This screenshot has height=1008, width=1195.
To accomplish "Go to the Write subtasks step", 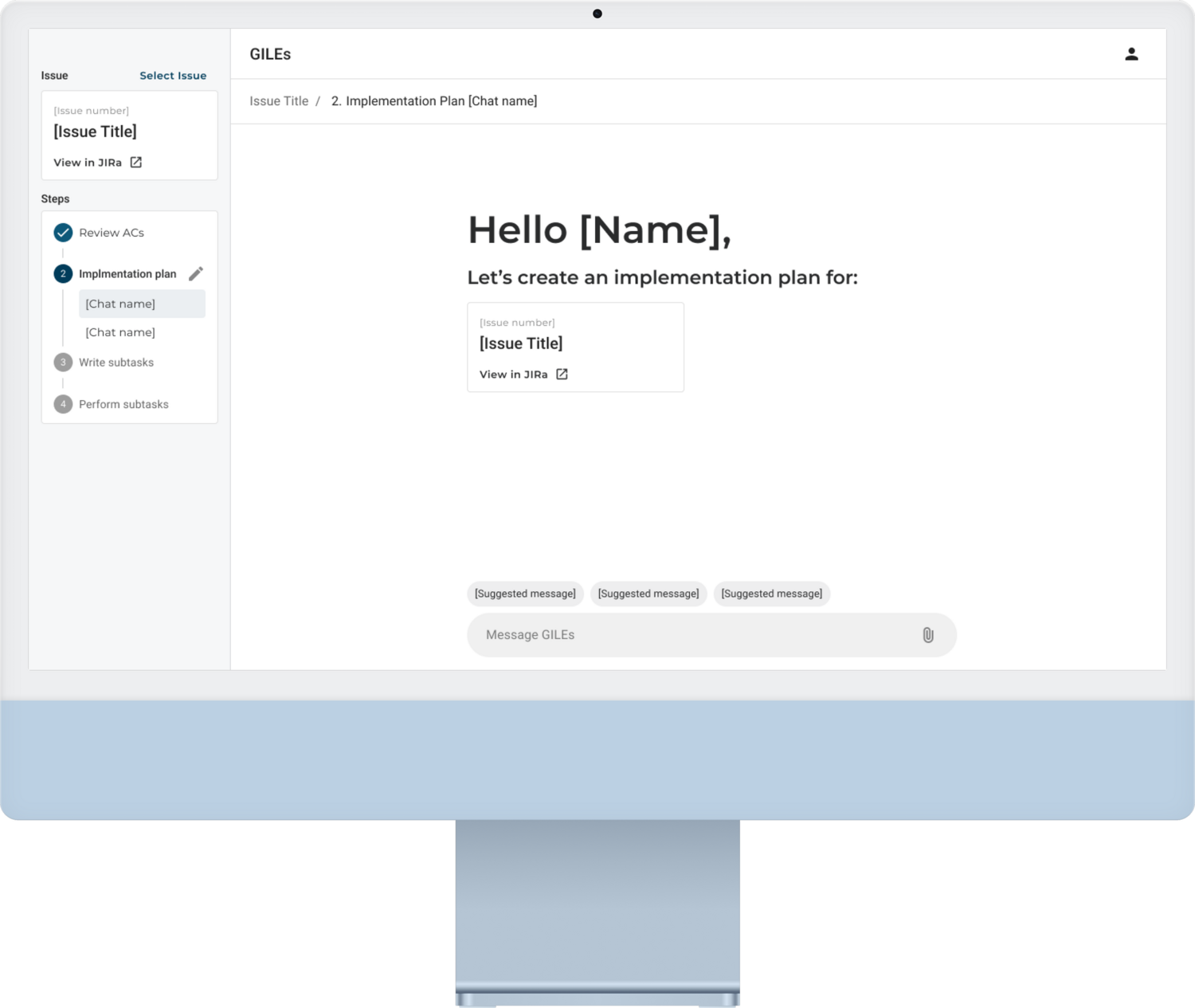I will tap(116, 363).
